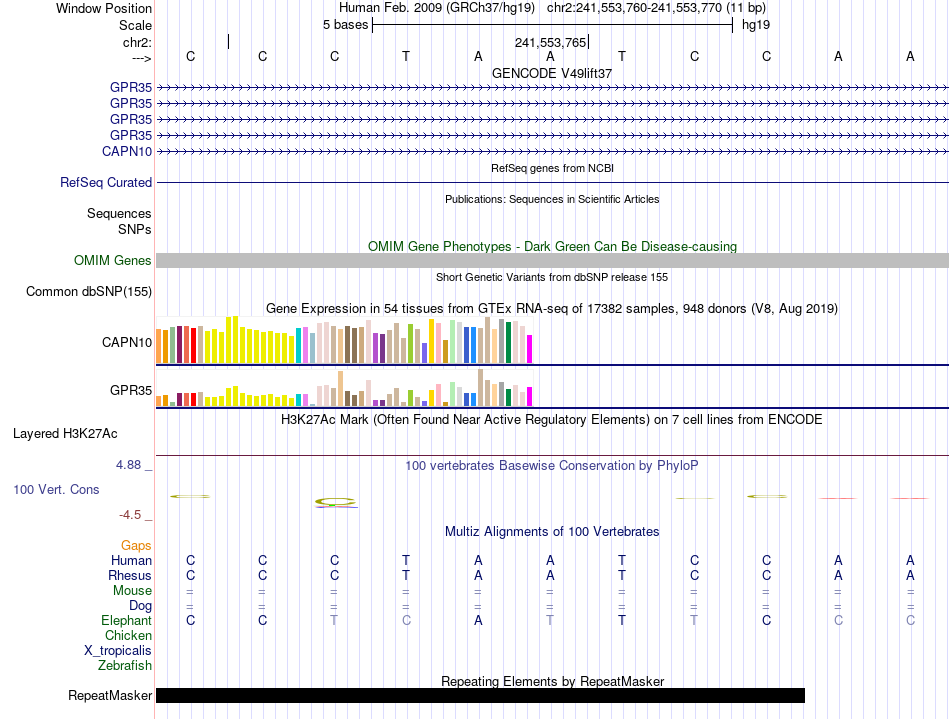Viewport: 950px width, 719px height.
Task: Click the Dog alignment row label
Action: click(140, 606)
